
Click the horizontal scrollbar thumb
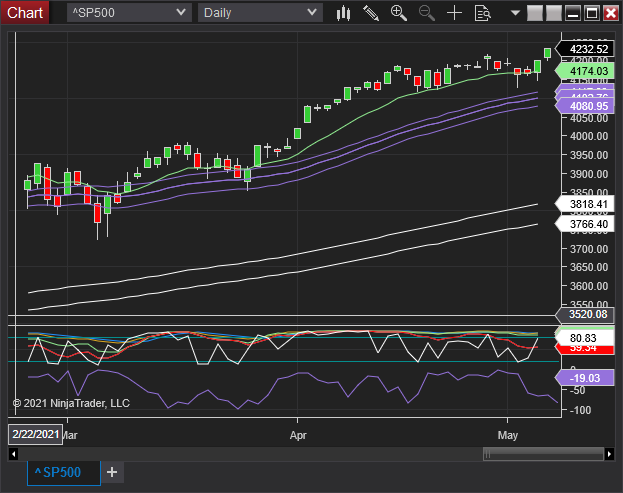(x=543, y=454)
